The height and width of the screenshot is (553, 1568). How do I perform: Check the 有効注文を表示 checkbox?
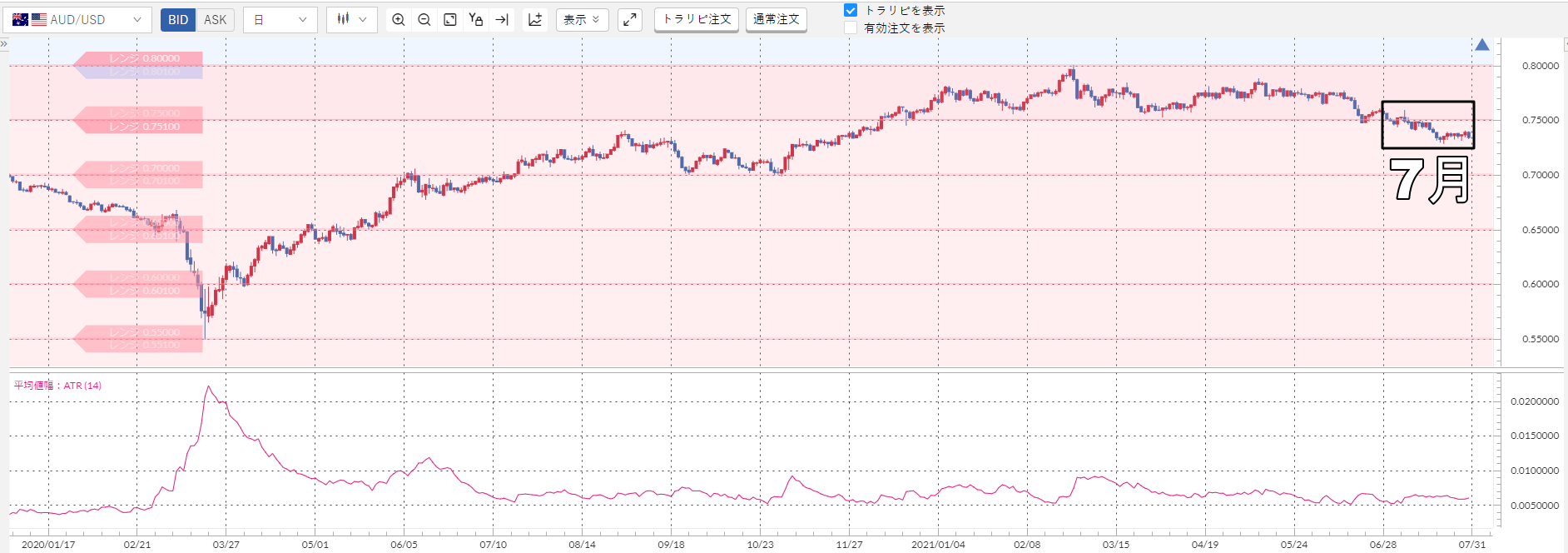coord(851,28)
